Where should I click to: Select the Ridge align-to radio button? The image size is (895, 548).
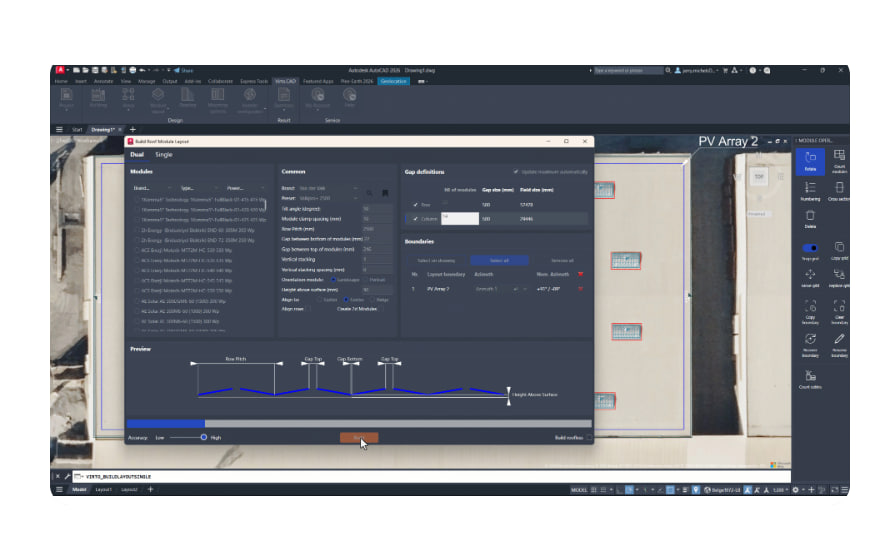click(372, 299)
